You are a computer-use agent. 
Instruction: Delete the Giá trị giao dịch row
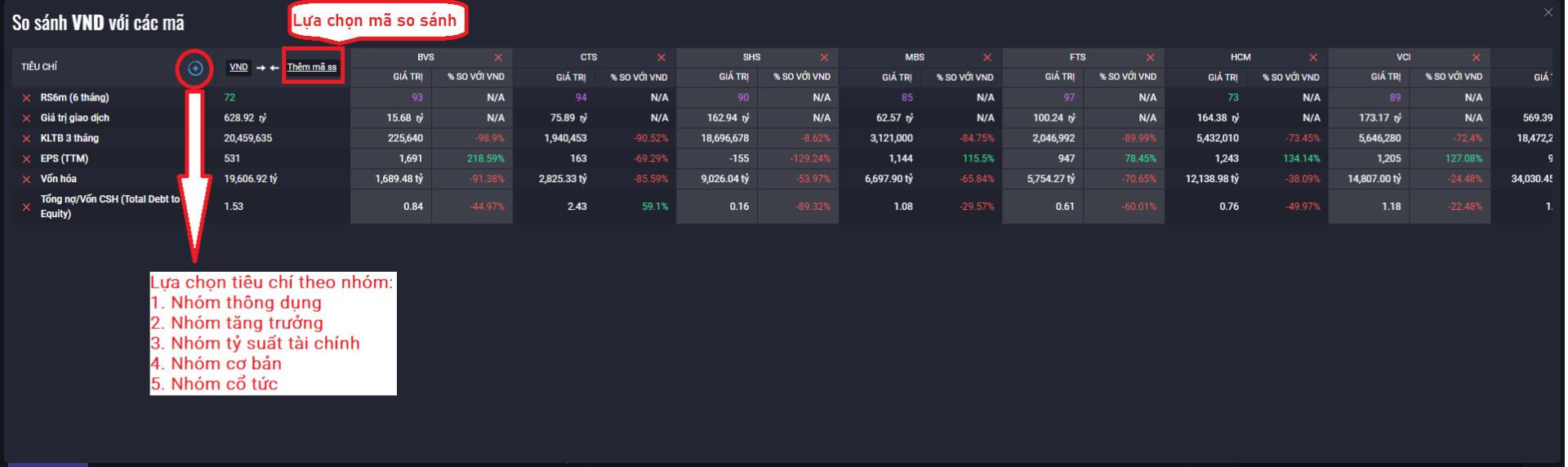tap(26, 118)
